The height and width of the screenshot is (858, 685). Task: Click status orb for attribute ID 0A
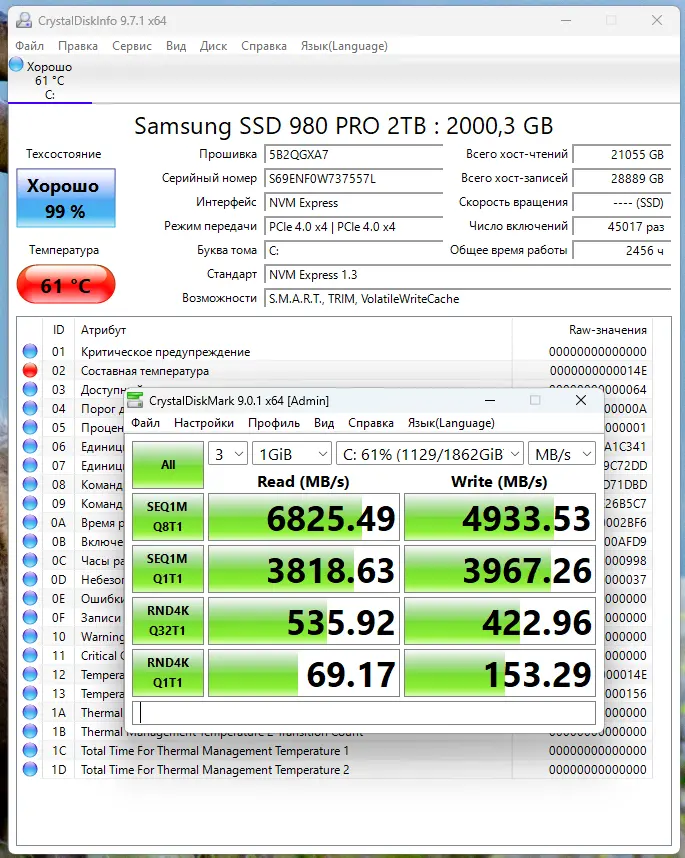click(x=30, y=522)
